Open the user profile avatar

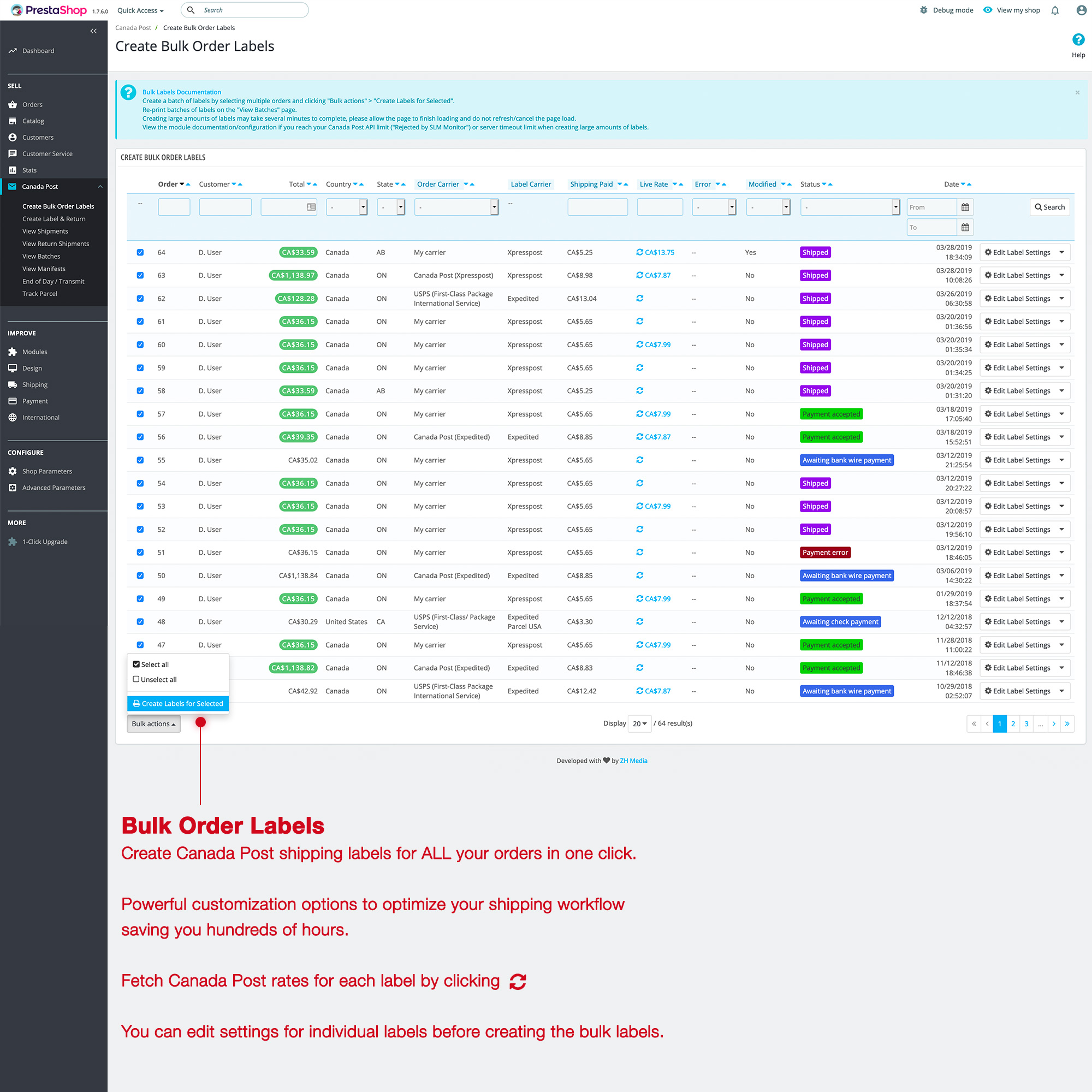click(x=1081, y=10)
